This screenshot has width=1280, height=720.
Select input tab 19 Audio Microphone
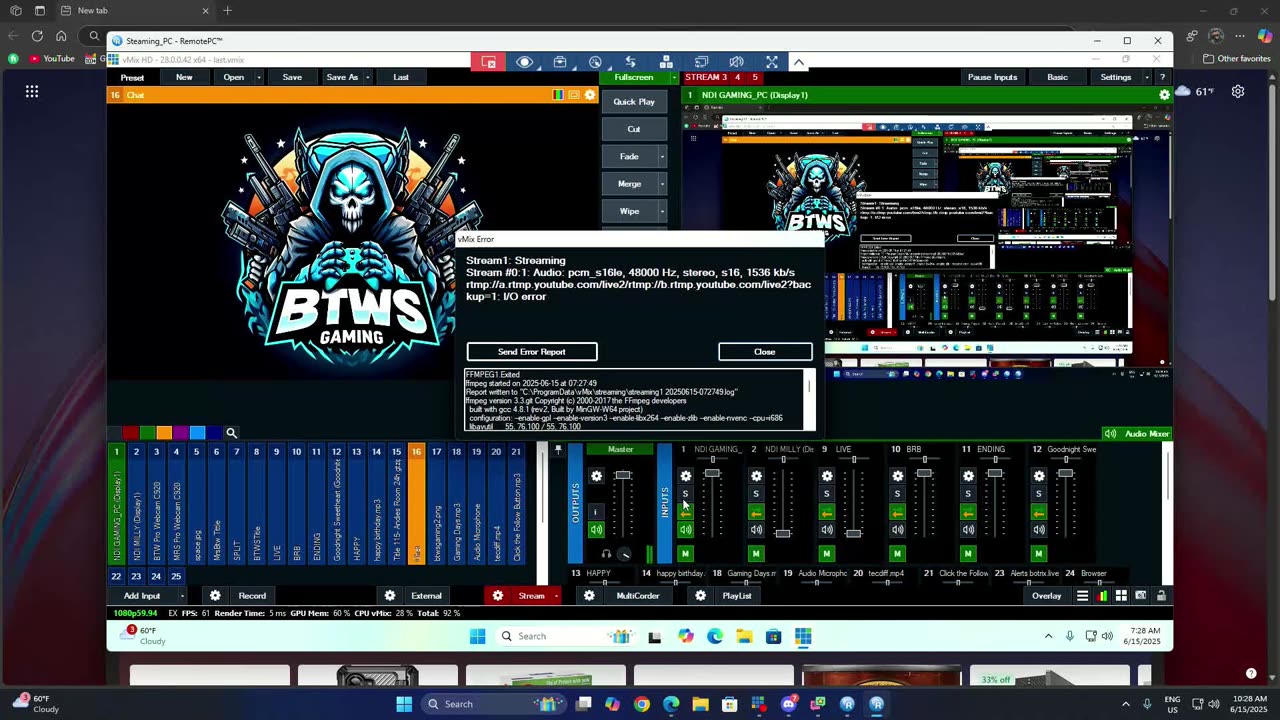(476, 504)
